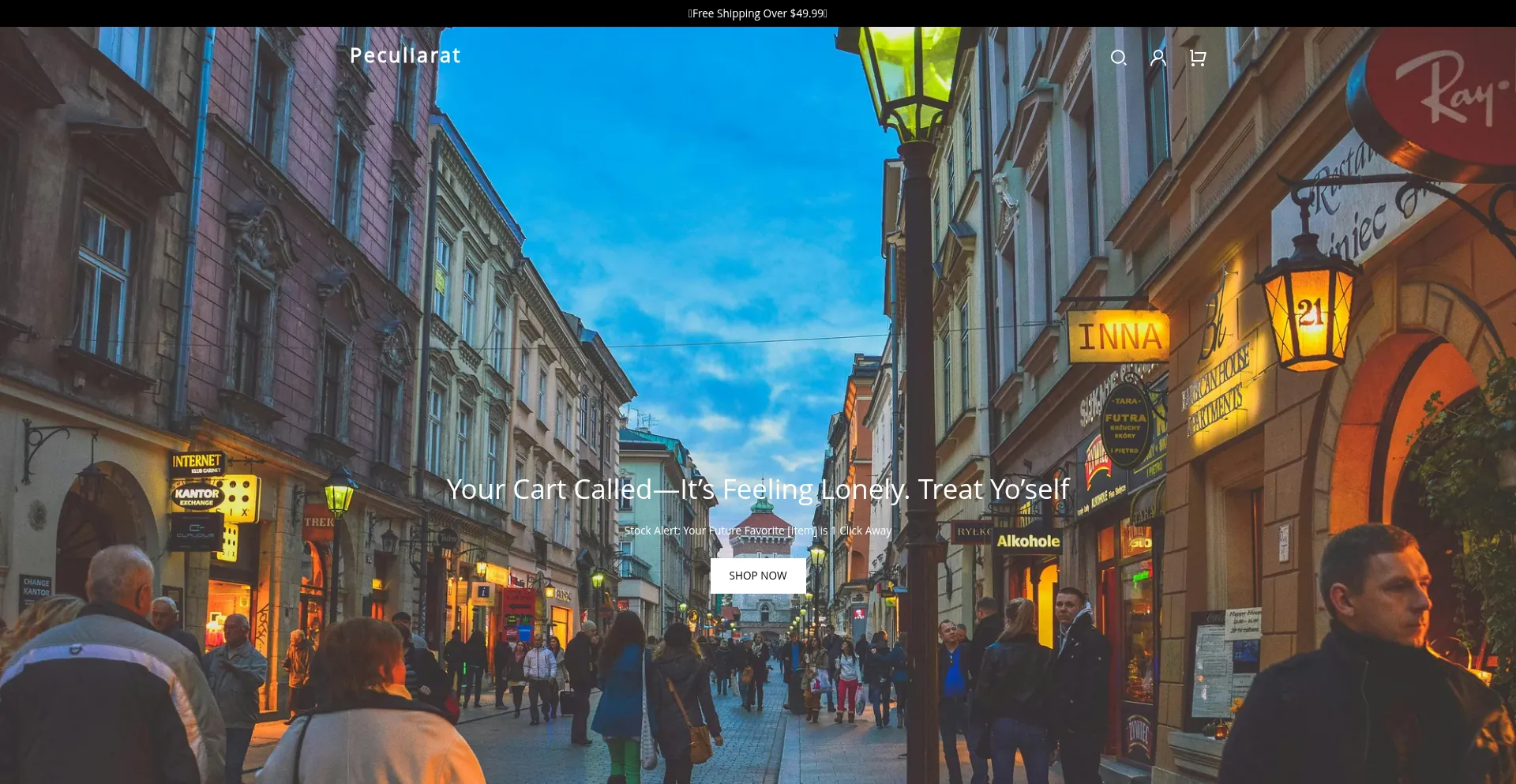1516x784 pixels.
Task: Click the Free Shipping Over $49.99 announcement
Action: (x=757, y=13)
